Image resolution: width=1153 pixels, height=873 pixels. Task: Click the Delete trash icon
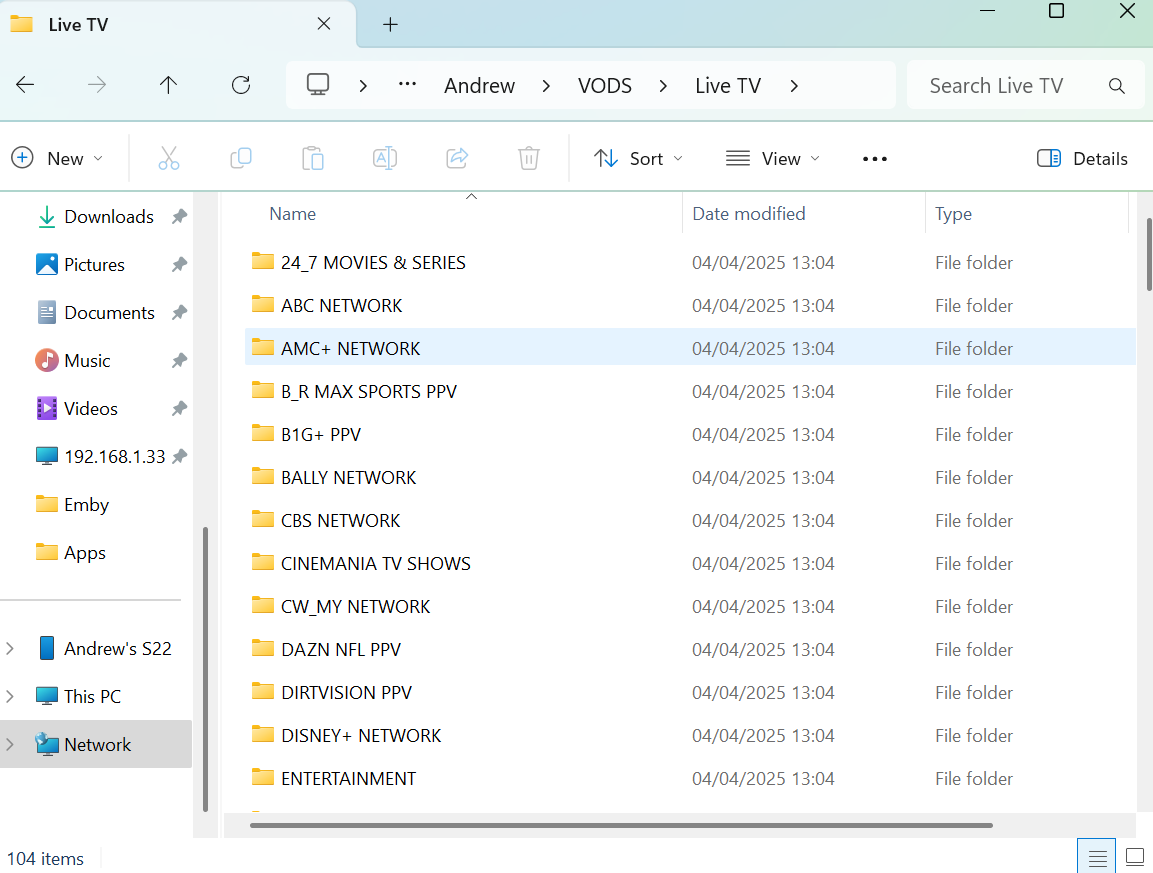click(529, 158)
